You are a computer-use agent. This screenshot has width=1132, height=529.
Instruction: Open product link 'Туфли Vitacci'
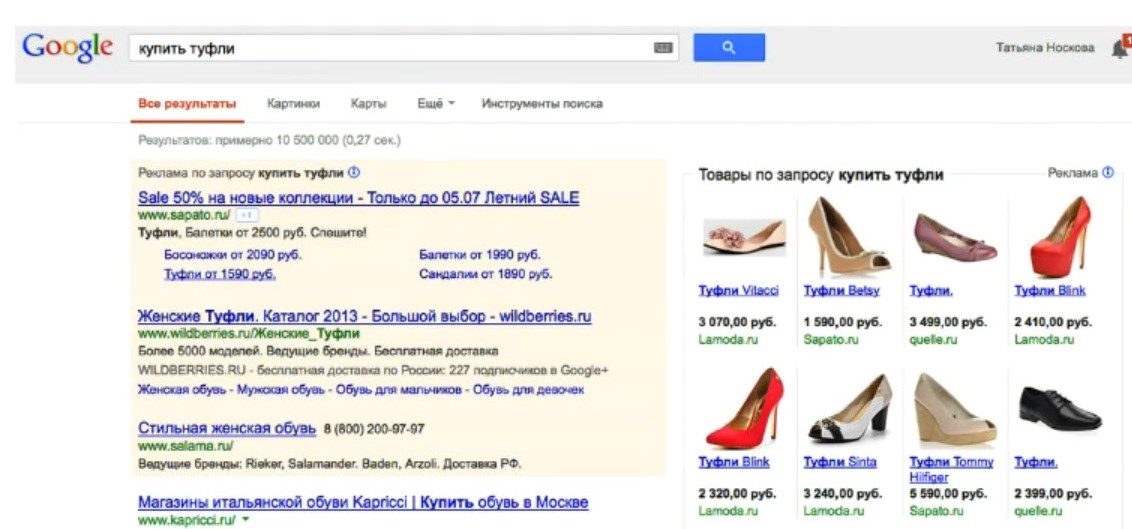739,291
